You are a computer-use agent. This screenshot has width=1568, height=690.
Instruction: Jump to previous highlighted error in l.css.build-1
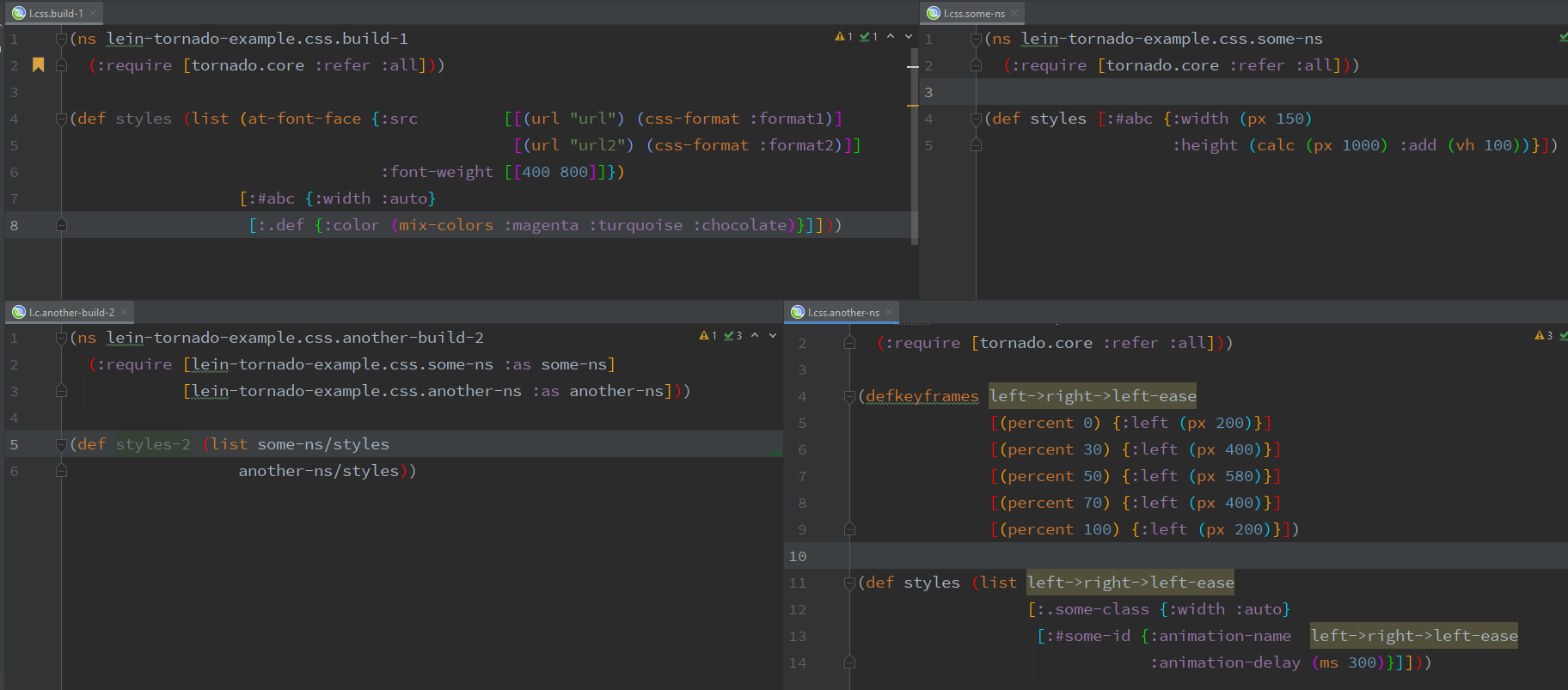[x=891, y=37]
